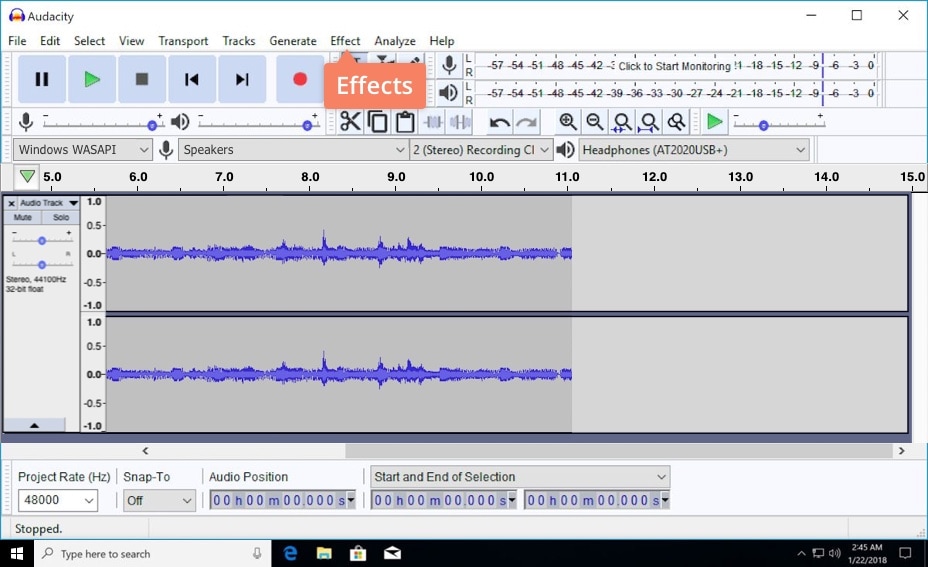
Task: Close the Audio Track with X
Action: [x=11, y=203]
